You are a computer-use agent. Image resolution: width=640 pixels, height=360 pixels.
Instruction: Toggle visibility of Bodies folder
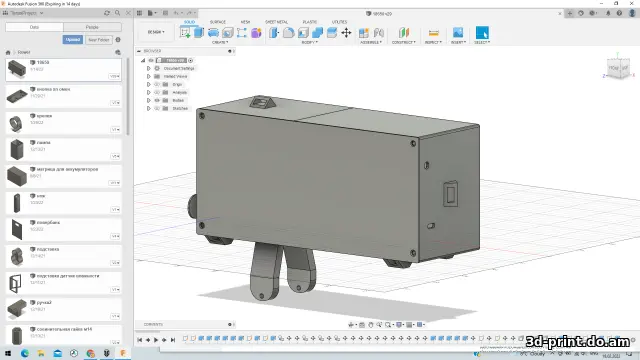[x=157, y=100]
